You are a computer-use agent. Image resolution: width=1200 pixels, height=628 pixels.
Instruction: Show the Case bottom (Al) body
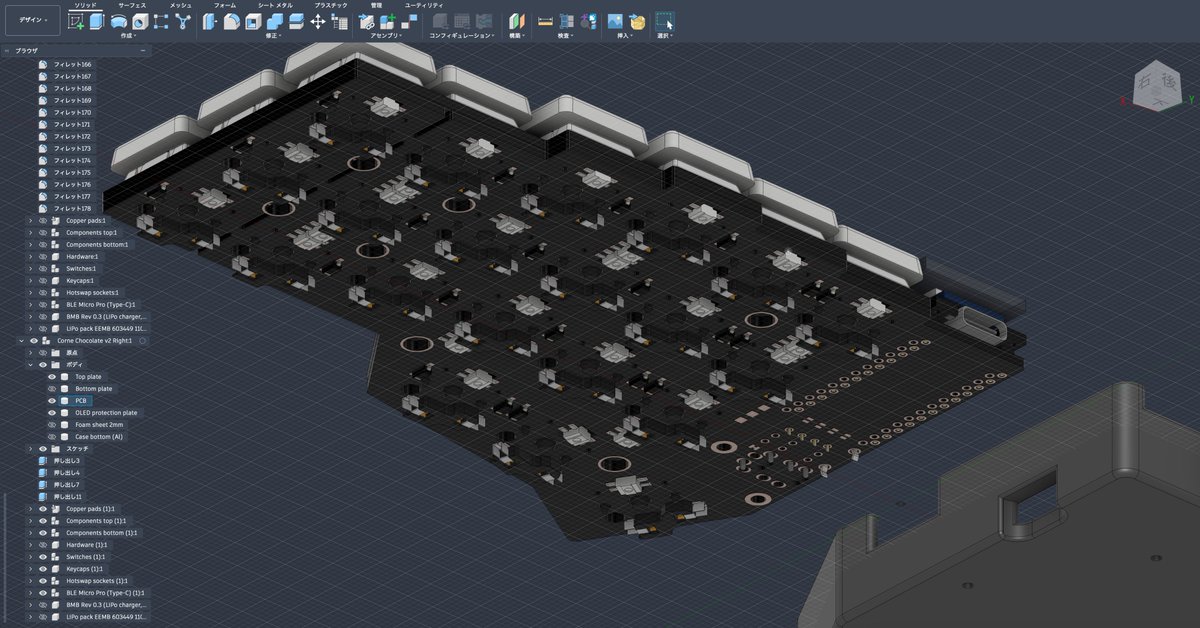click(x=52, y=436)
